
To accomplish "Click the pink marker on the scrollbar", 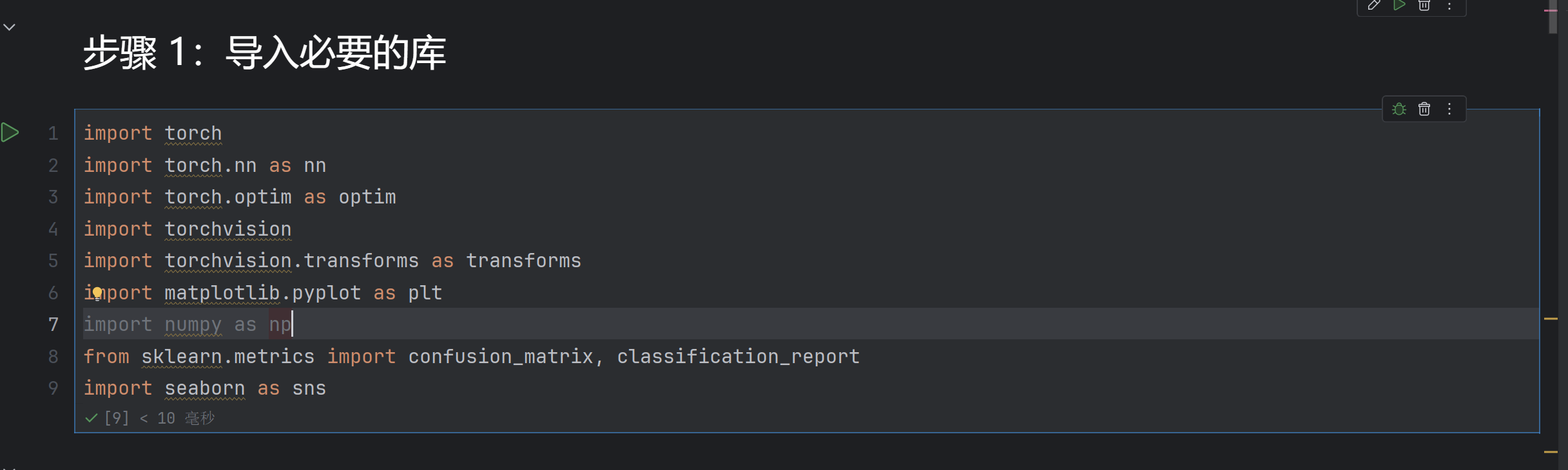I will tap(1551, 10).
